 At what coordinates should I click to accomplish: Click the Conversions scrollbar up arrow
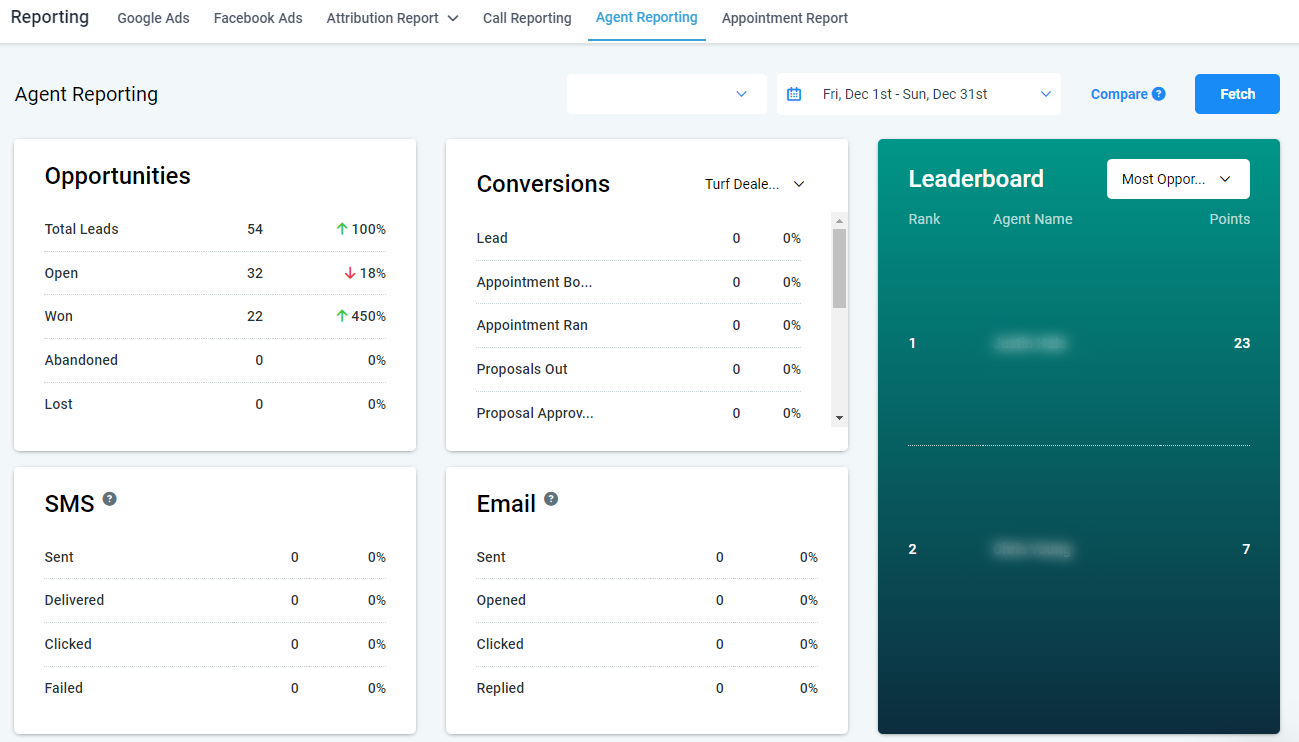click(x=839, y=221)
